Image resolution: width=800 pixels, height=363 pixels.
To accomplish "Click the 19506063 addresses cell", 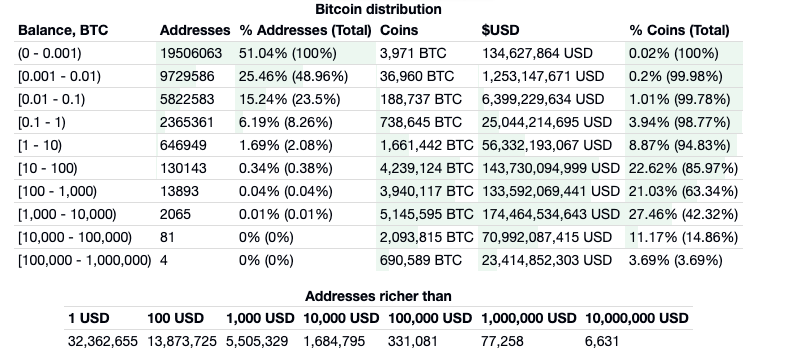I will (191, 53).
